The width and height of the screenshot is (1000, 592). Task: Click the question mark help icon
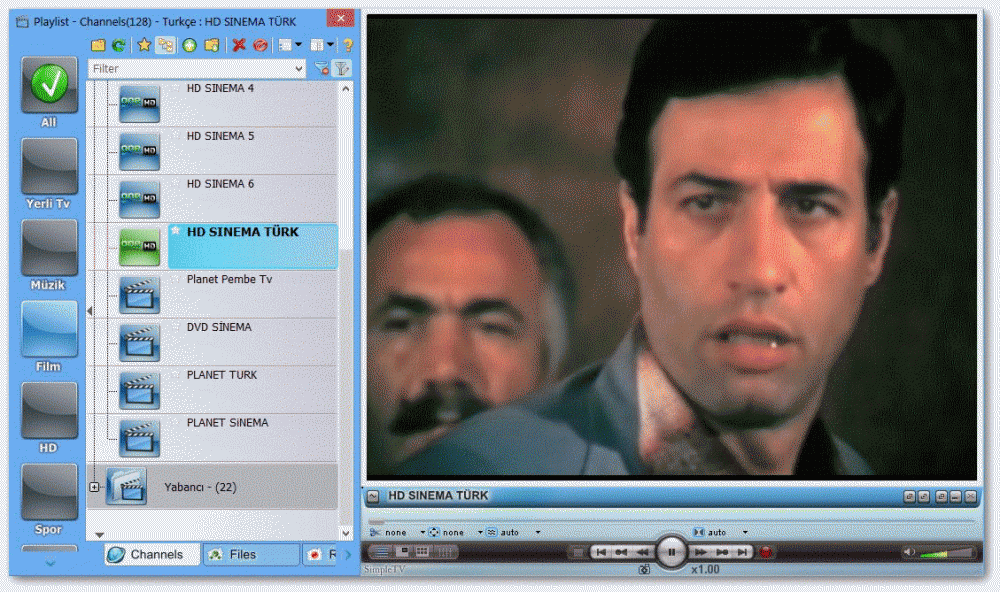[348, 45]
